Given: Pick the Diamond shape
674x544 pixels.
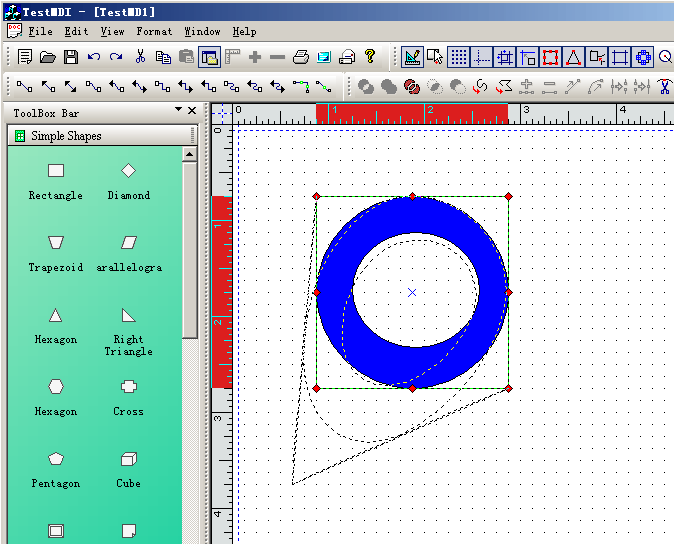Looking at the screenshot, I should click(x=129, y=181).
